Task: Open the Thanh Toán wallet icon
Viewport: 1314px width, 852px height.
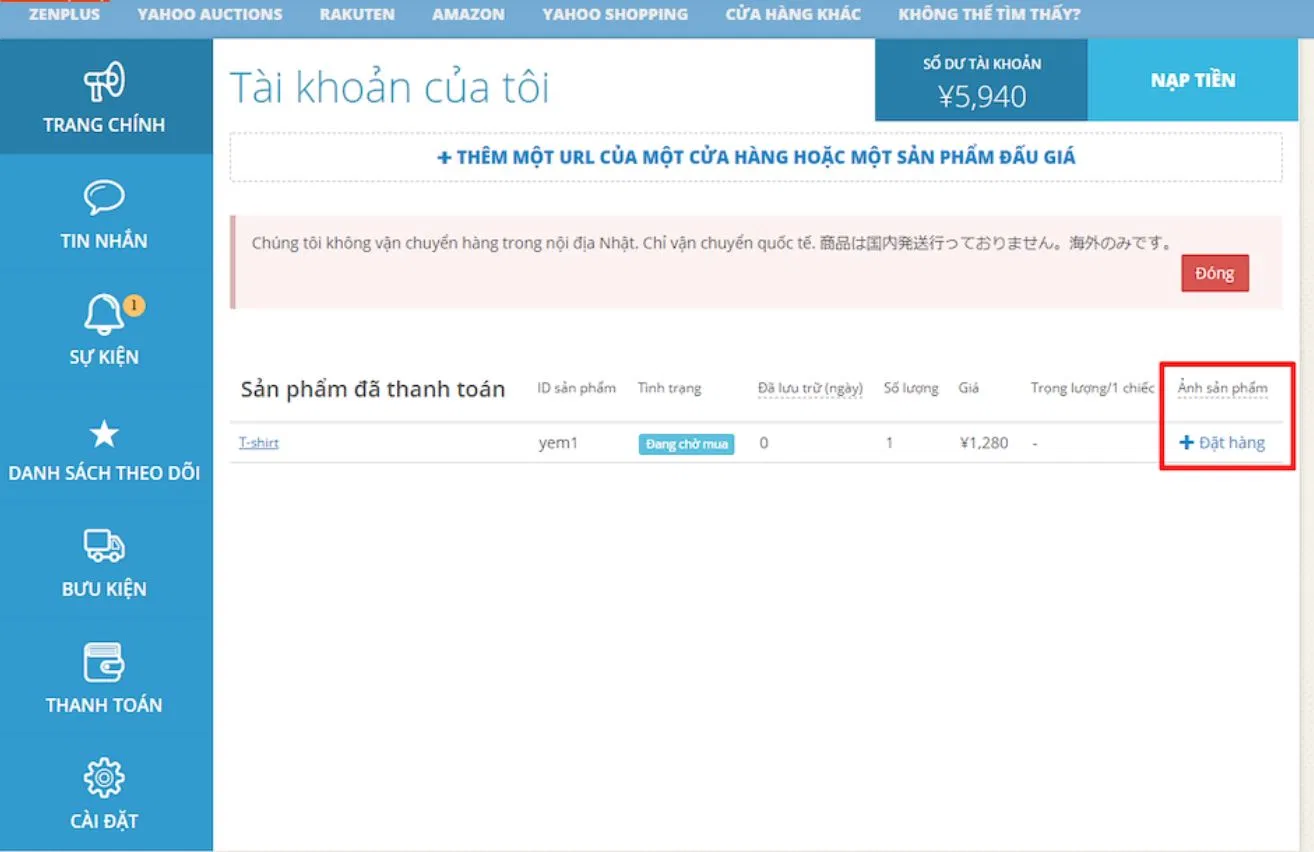Action: point(104,663)
